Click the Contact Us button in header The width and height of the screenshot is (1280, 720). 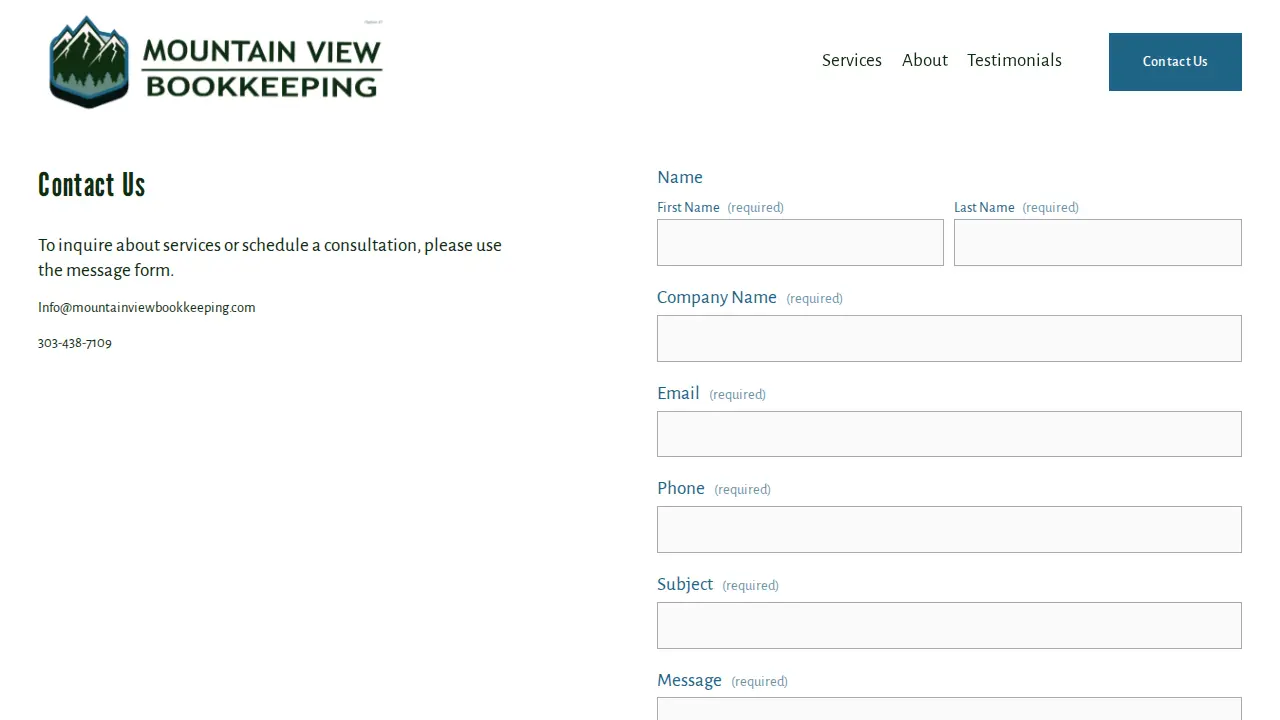click(1175, 62)
